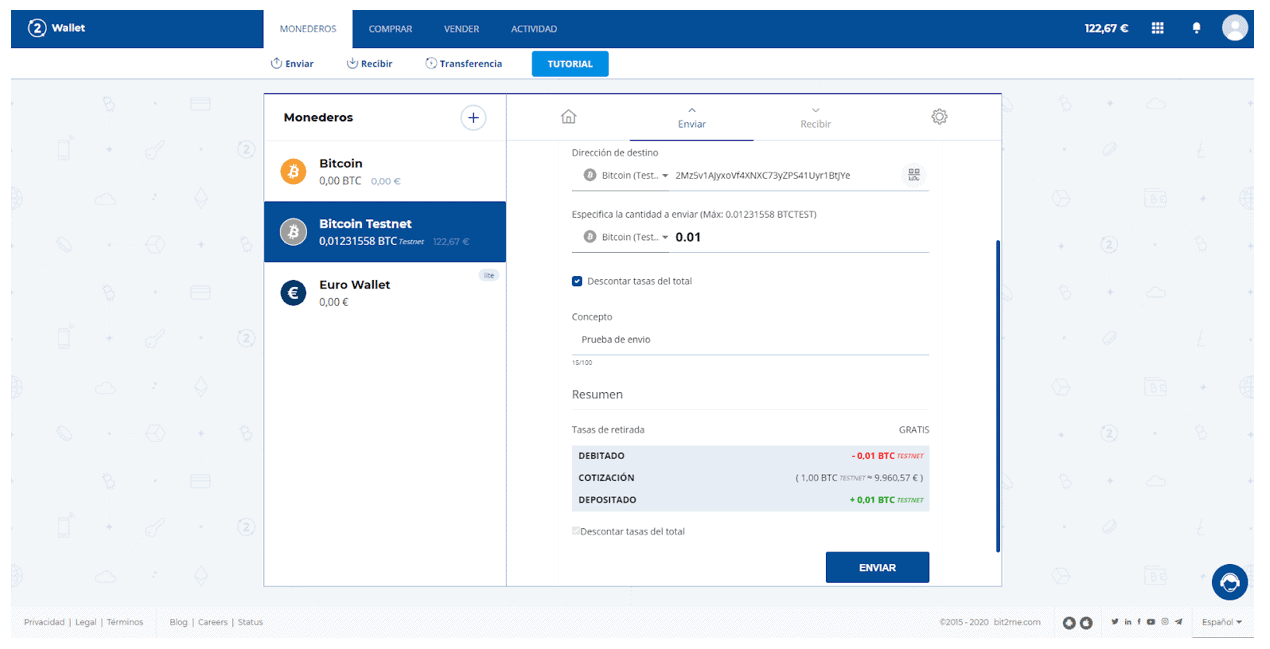Click the grey Bitcoin Testnet icon

293,232
